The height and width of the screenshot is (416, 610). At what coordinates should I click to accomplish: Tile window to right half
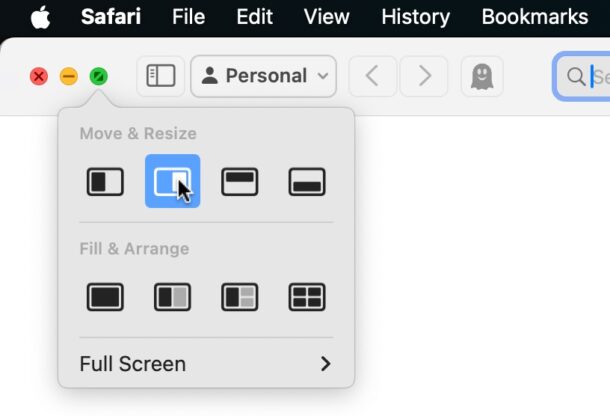coord(172,181)
